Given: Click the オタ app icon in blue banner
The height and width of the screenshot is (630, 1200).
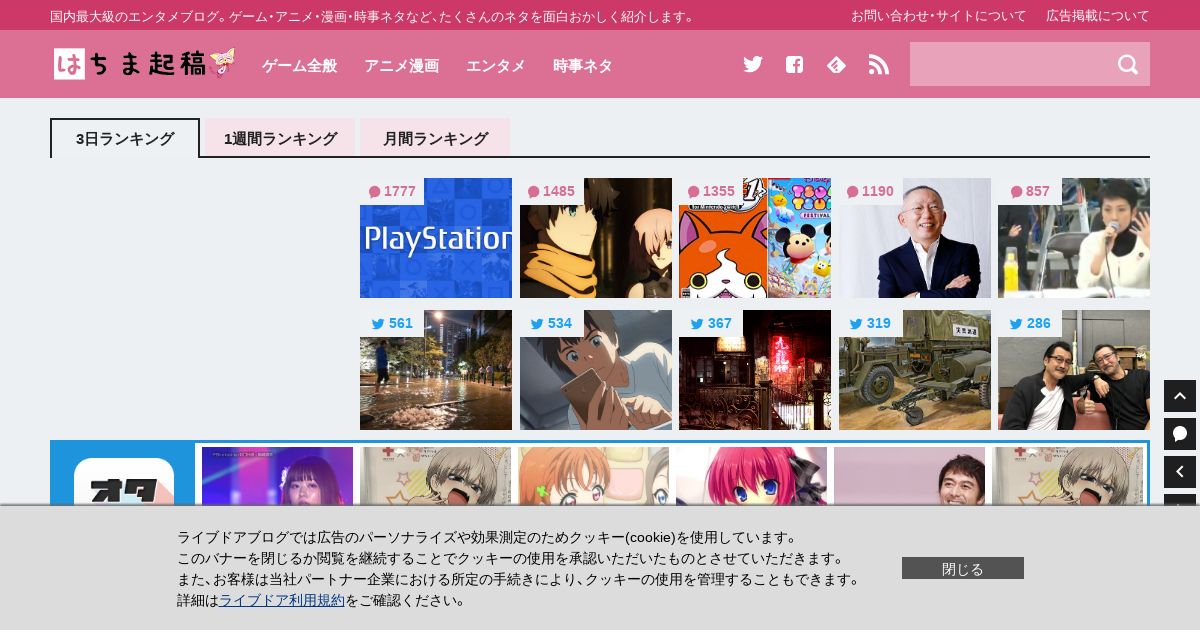Looking at the screenshot, I should 124,482.
